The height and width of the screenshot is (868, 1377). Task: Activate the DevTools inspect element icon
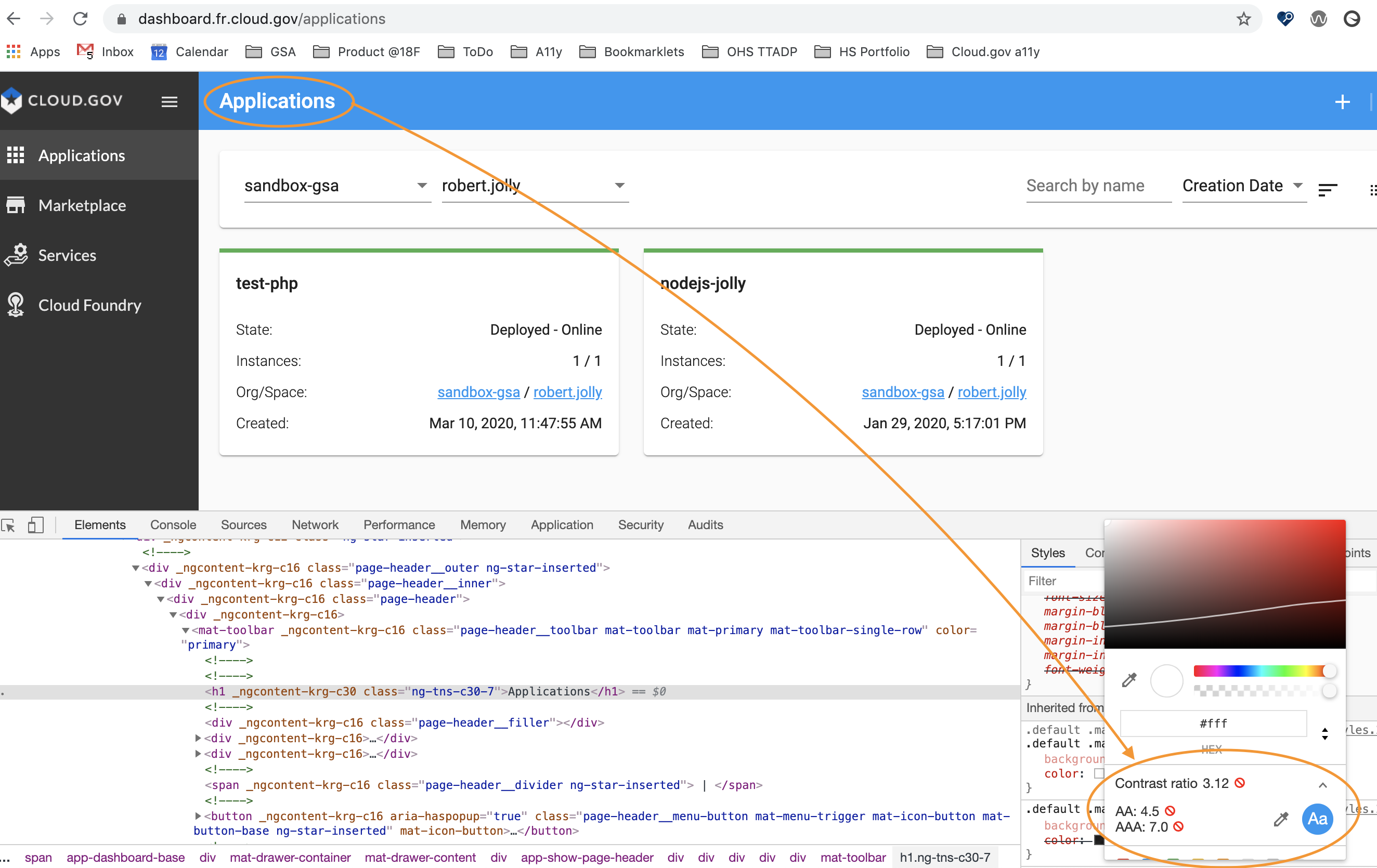pyautogui.click(x=8, y=525)
